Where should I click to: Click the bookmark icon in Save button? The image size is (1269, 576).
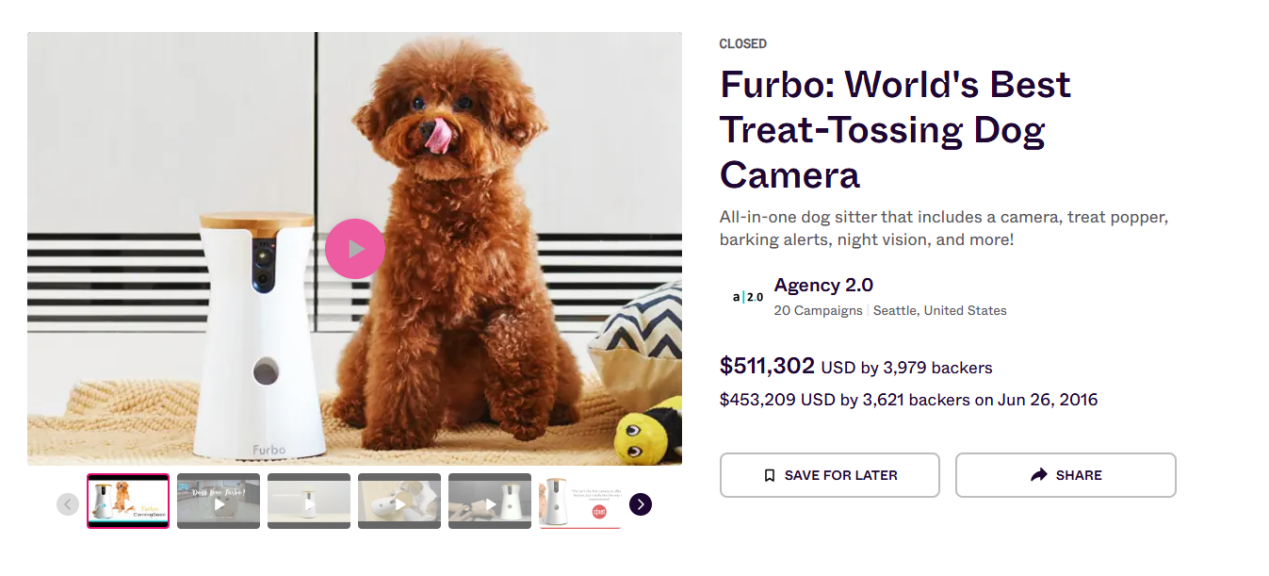769,476
